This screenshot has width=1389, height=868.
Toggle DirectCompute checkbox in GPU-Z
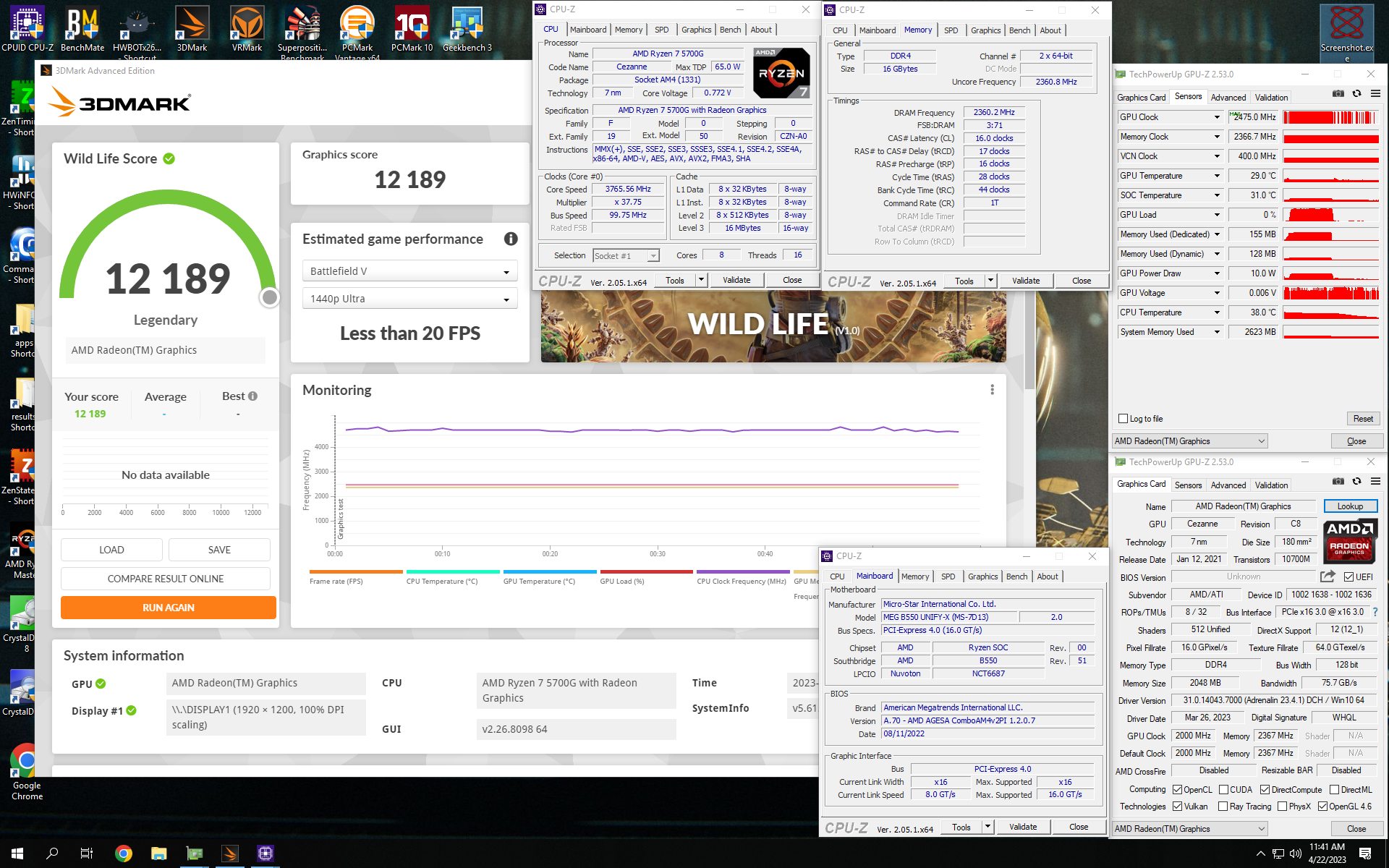[1265, 790]
